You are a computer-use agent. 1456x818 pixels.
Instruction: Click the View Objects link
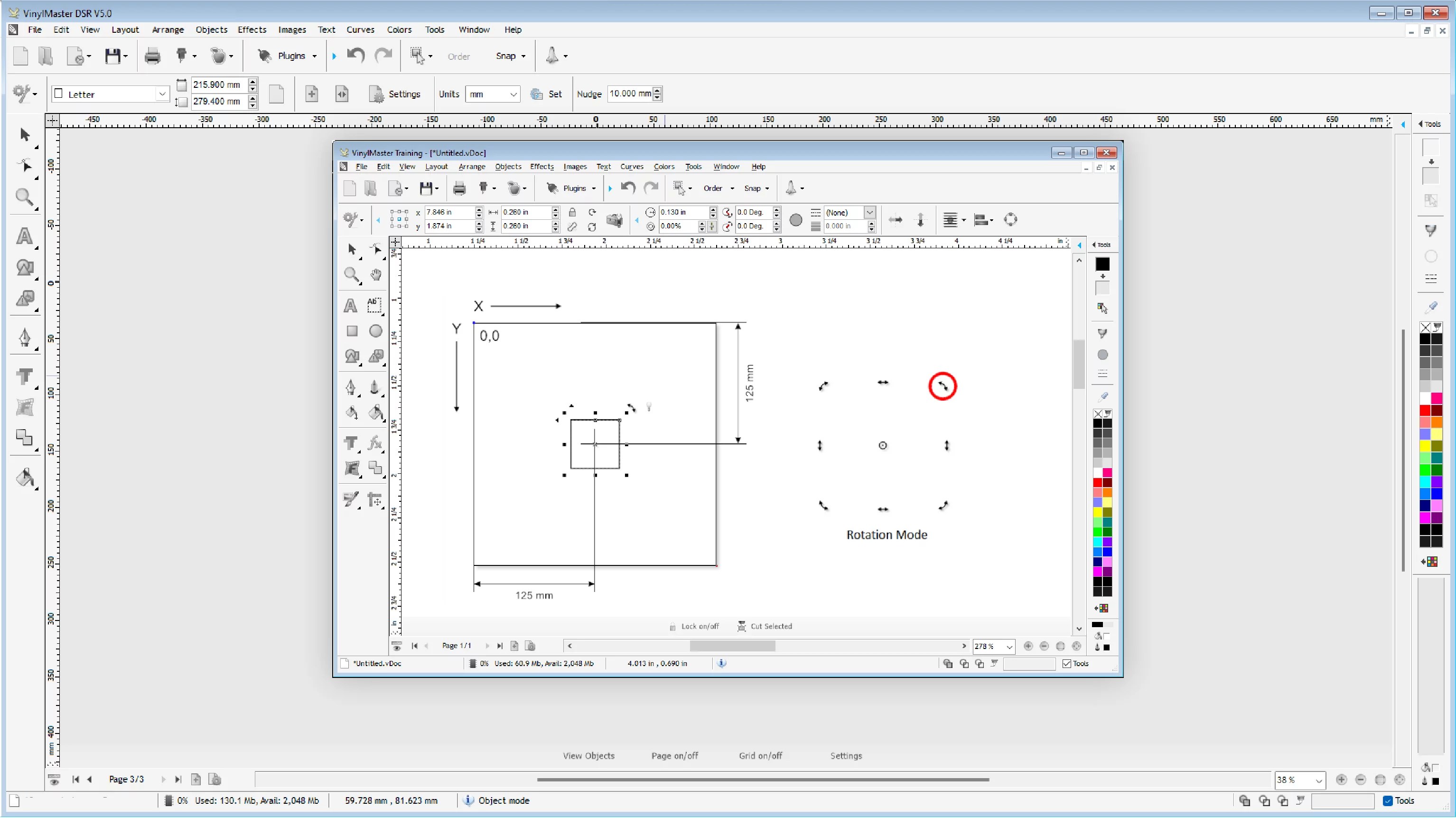click(x=588, y=756)
